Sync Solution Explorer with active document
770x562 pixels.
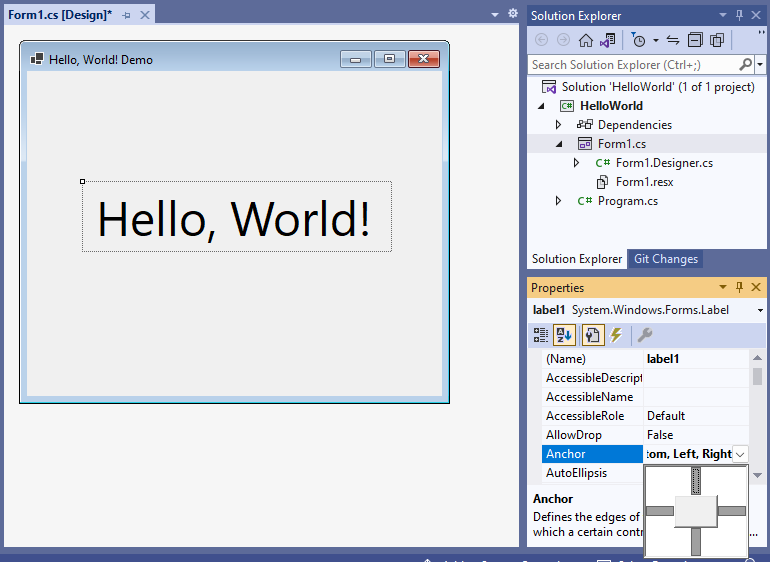pos(673,40)
